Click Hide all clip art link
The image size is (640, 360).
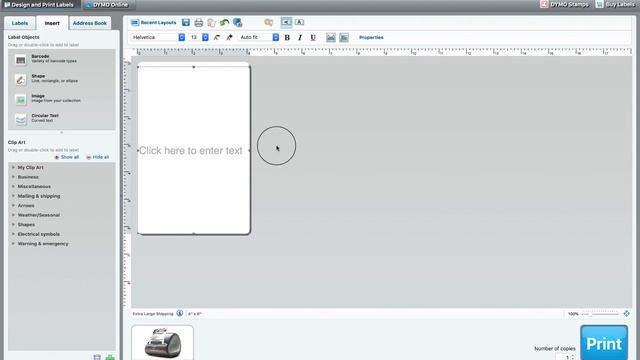98,157
